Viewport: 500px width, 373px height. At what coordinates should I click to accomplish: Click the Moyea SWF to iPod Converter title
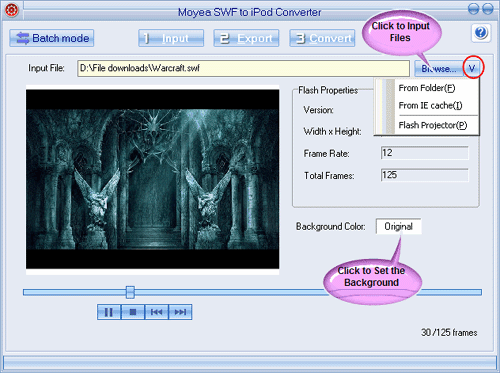249,12
